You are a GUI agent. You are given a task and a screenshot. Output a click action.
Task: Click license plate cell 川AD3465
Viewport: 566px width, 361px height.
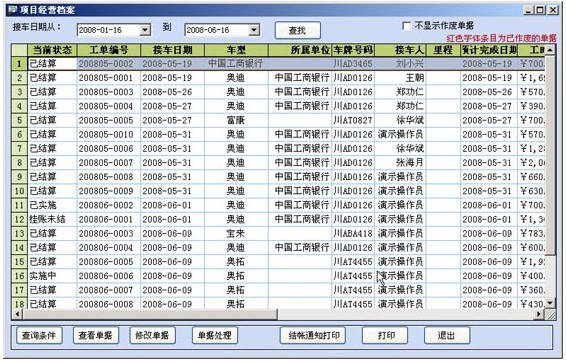point(353,64)
